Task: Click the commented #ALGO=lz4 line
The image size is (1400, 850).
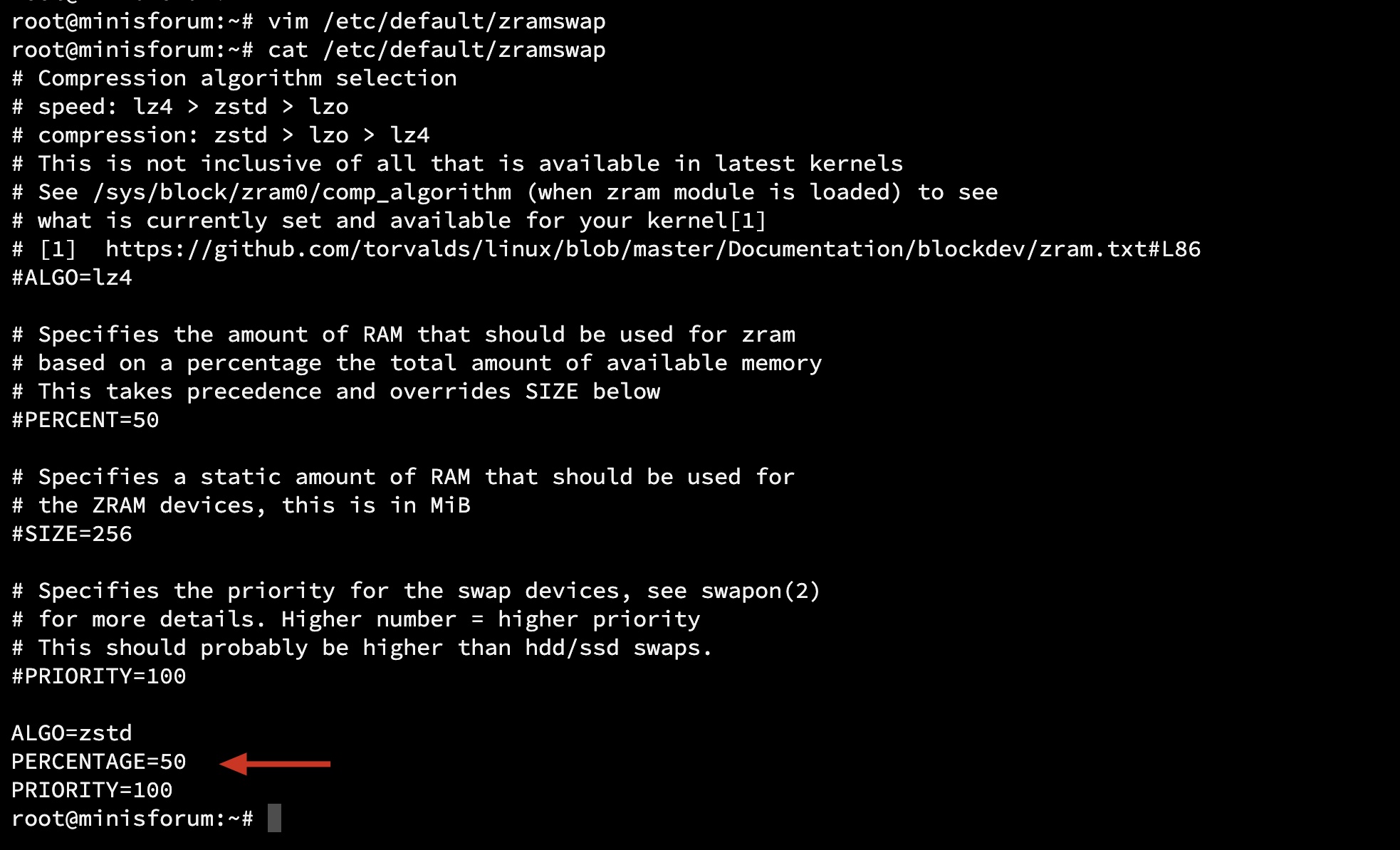Action: (x=72, y=277)
